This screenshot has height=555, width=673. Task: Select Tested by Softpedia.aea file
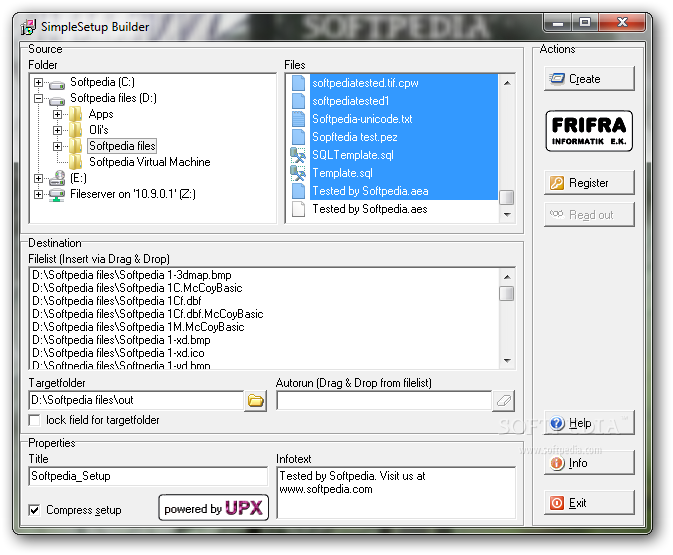point(370,191)
